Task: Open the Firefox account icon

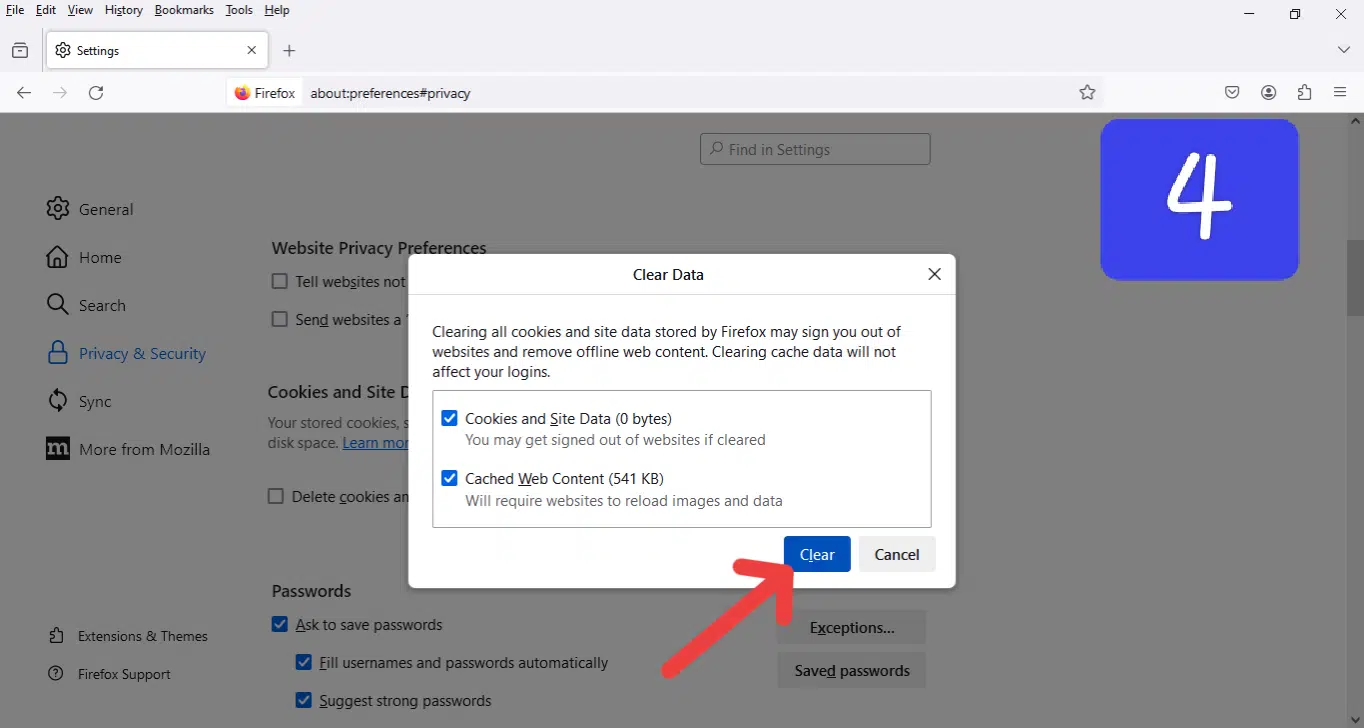Action: pos(1268,93)
